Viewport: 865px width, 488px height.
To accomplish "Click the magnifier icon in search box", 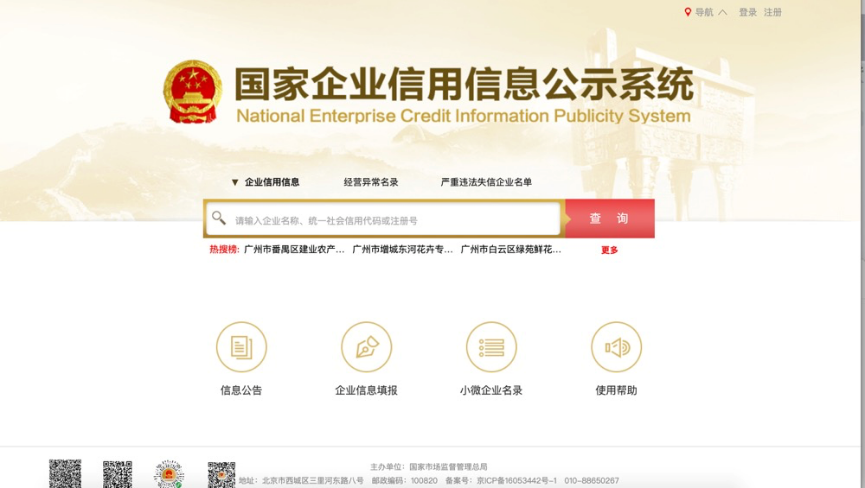I will pos(218,218).
